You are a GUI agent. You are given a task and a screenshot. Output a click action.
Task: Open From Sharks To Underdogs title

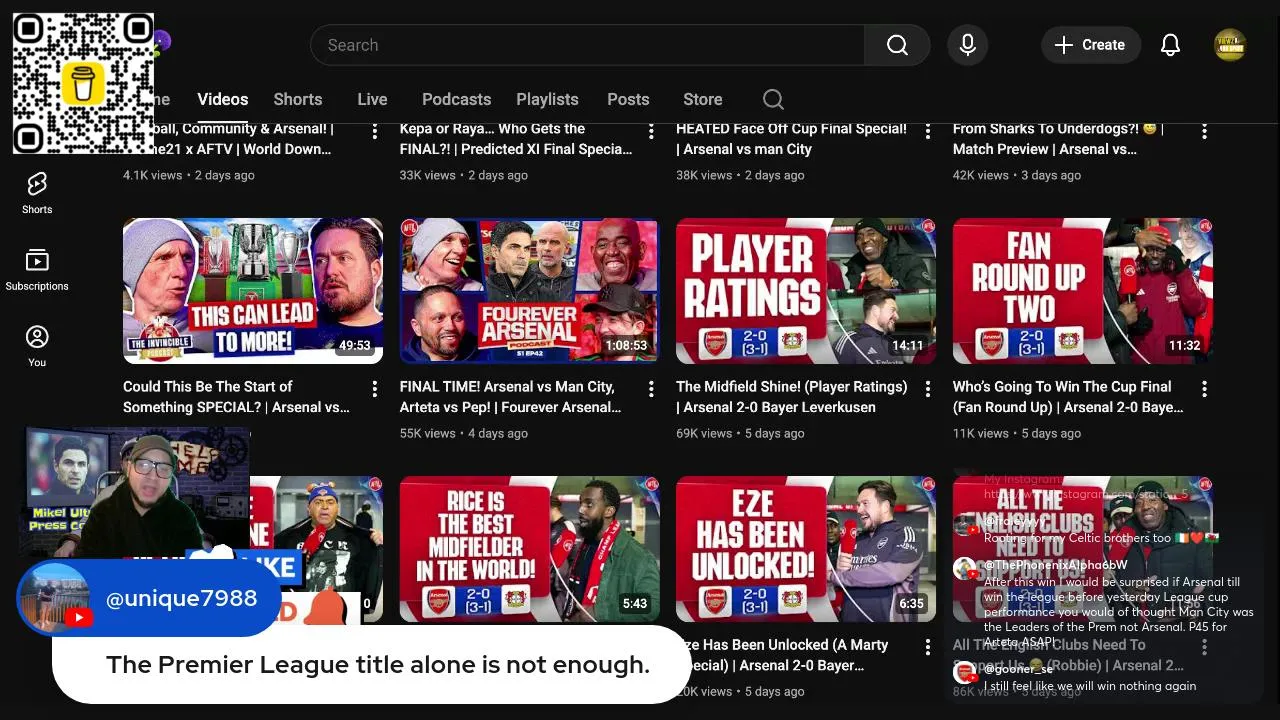1058,139
